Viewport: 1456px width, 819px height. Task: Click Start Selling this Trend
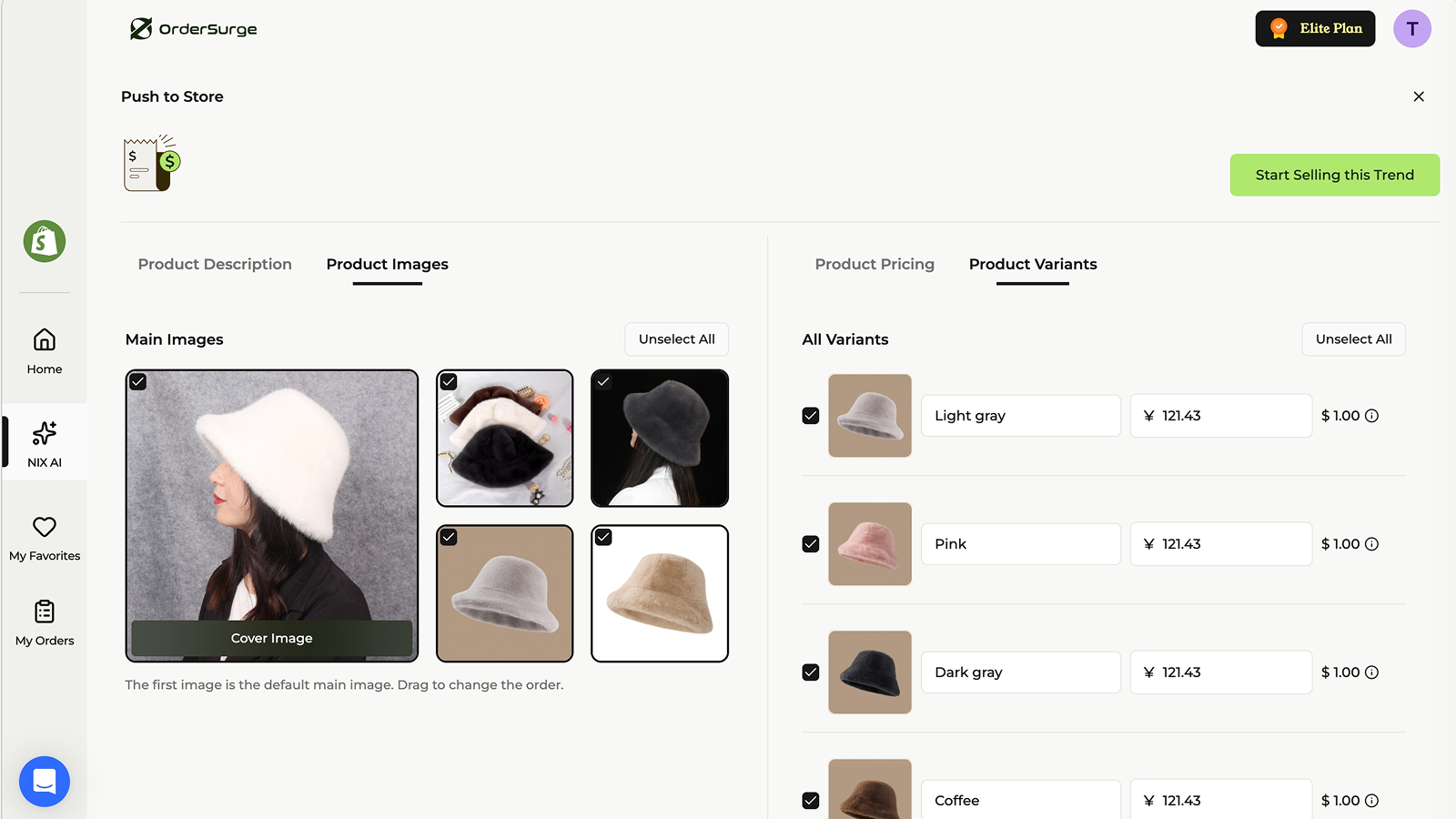1334,175
